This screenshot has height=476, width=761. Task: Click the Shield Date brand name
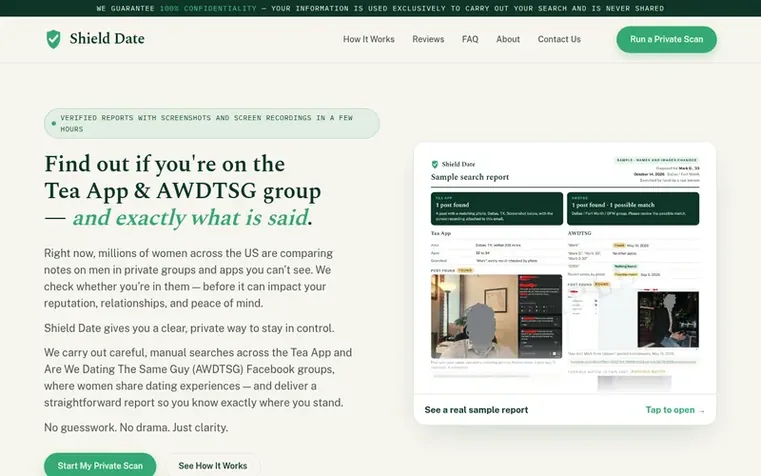[107, 38]
